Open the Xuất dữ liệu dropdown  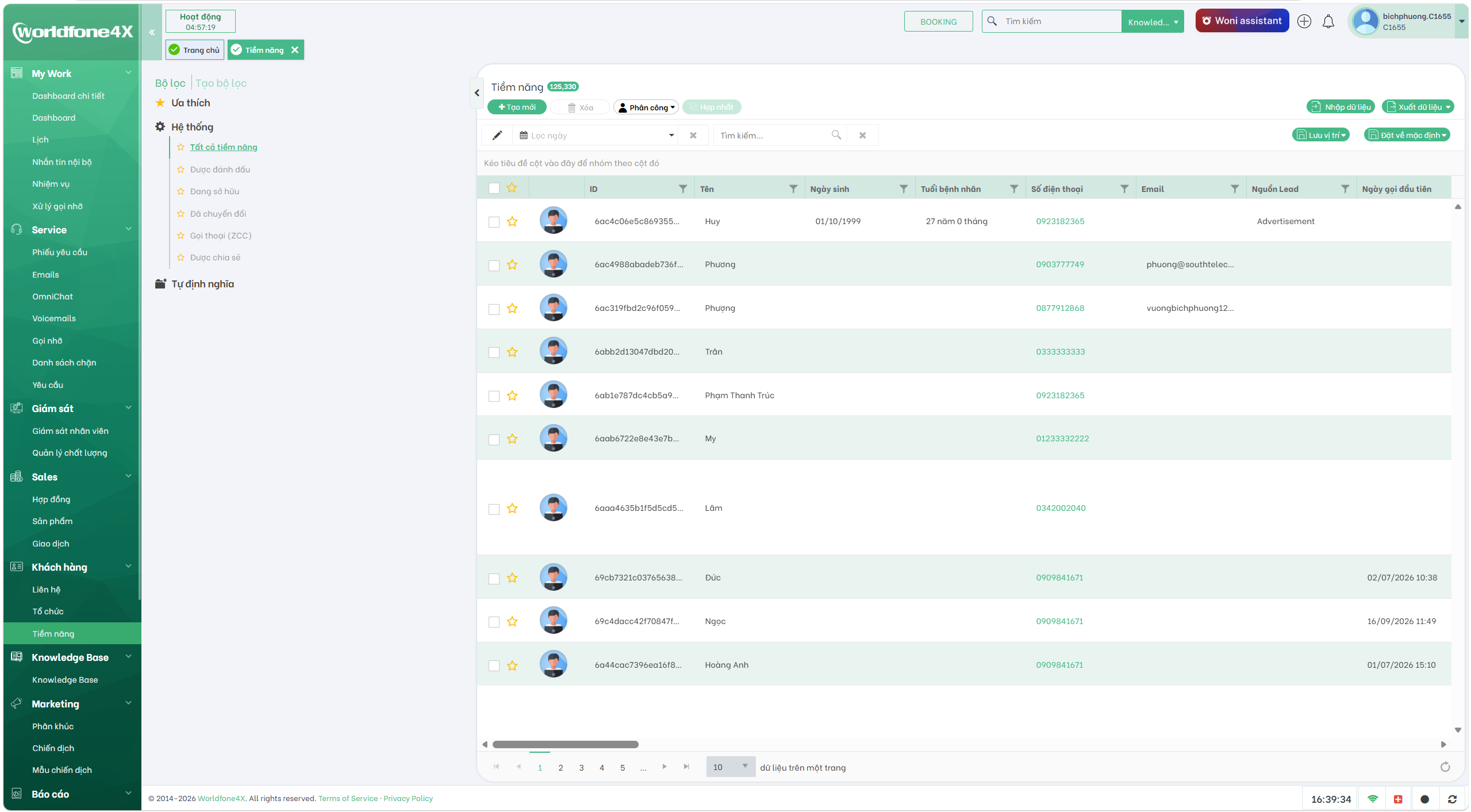click(x=1418, y=107)
